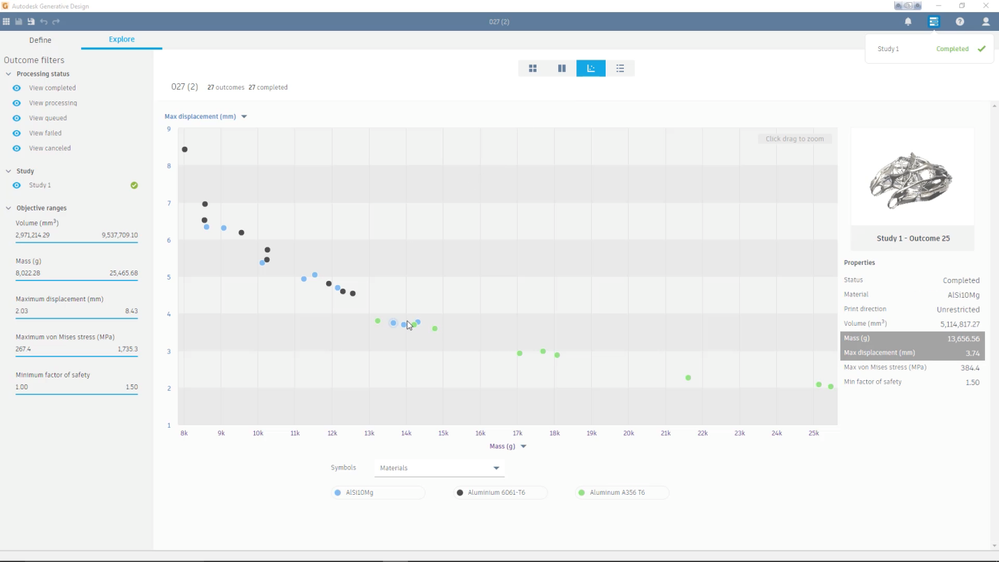Click the undo arrow in toolbar
Screen dimensions: 999x562
44,22
